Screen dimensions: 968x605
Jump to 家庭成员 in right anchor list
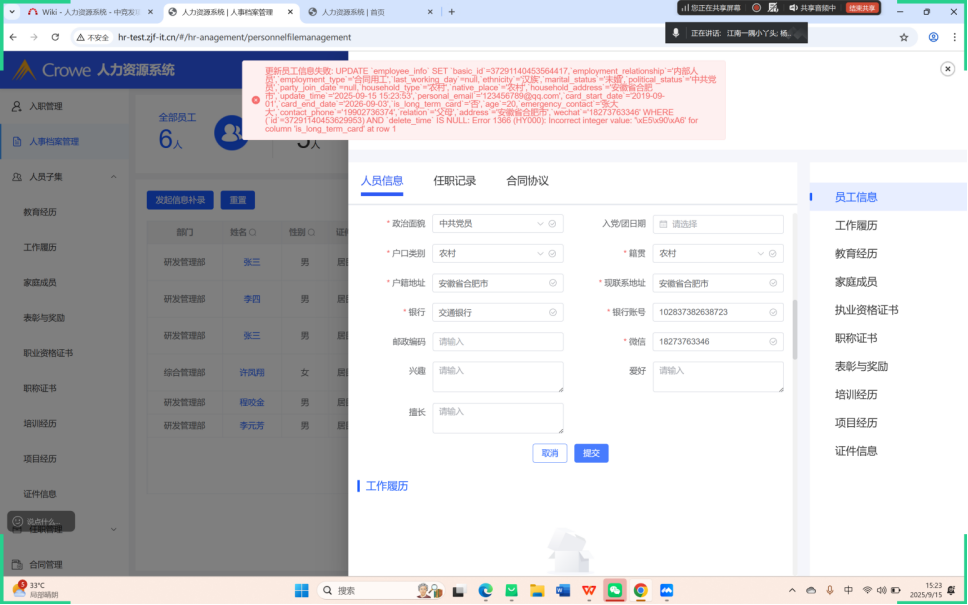tap(856, 282)
